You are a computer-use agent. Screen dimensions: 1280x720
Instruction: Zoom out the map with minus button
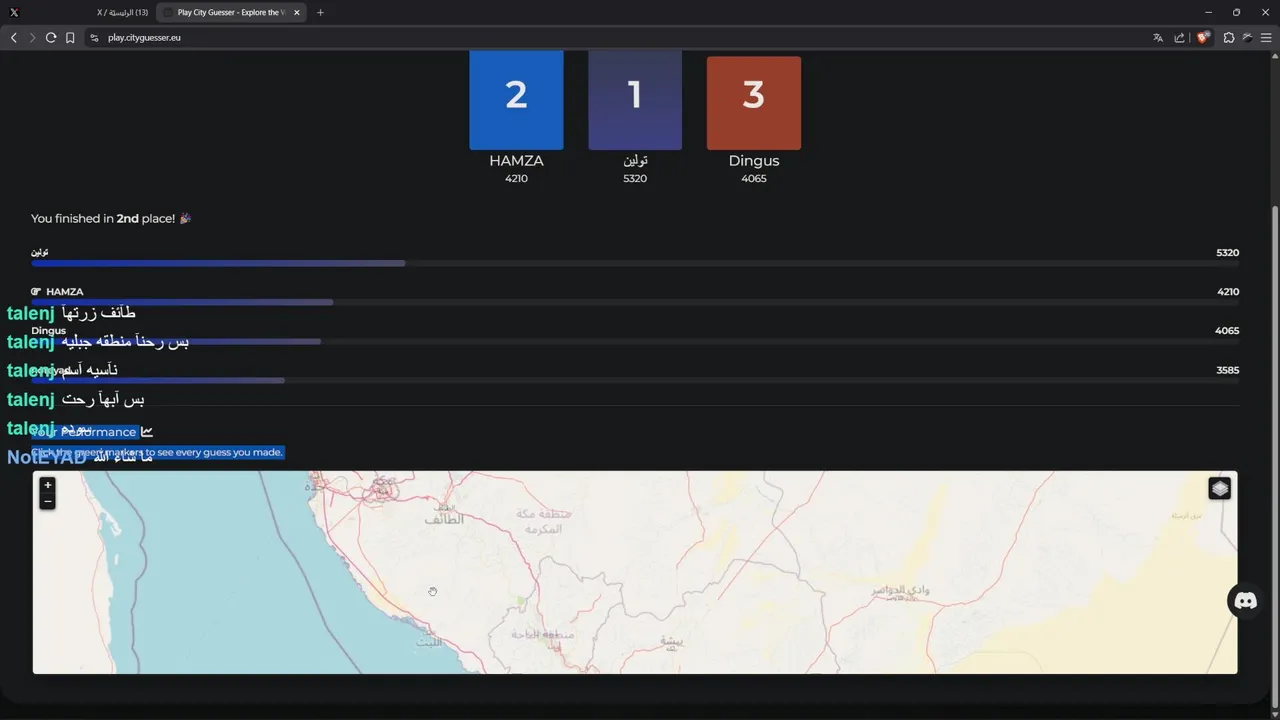pos(47,501)
